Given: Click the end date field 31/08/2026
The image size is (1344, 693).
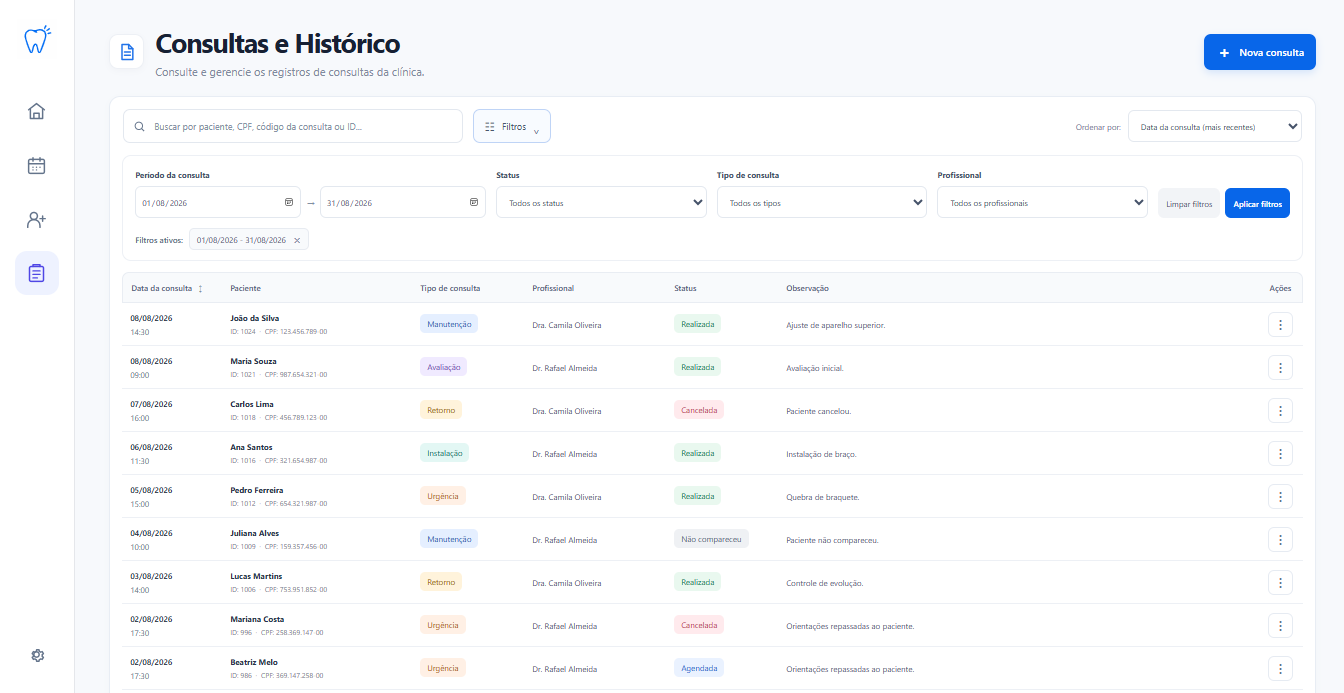Looking at the screenshot, I should point(403,203).
